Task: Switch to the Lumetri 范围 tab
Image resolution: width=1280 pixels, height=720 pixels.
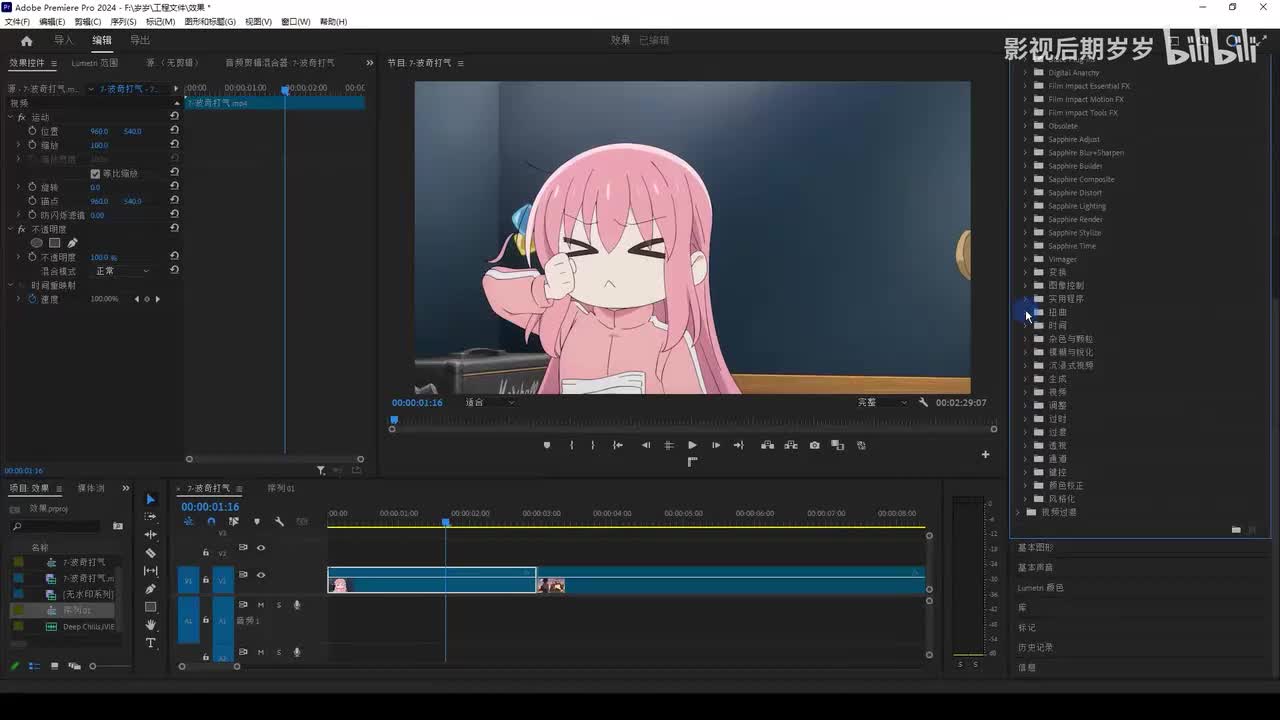Action: [94, 63]
